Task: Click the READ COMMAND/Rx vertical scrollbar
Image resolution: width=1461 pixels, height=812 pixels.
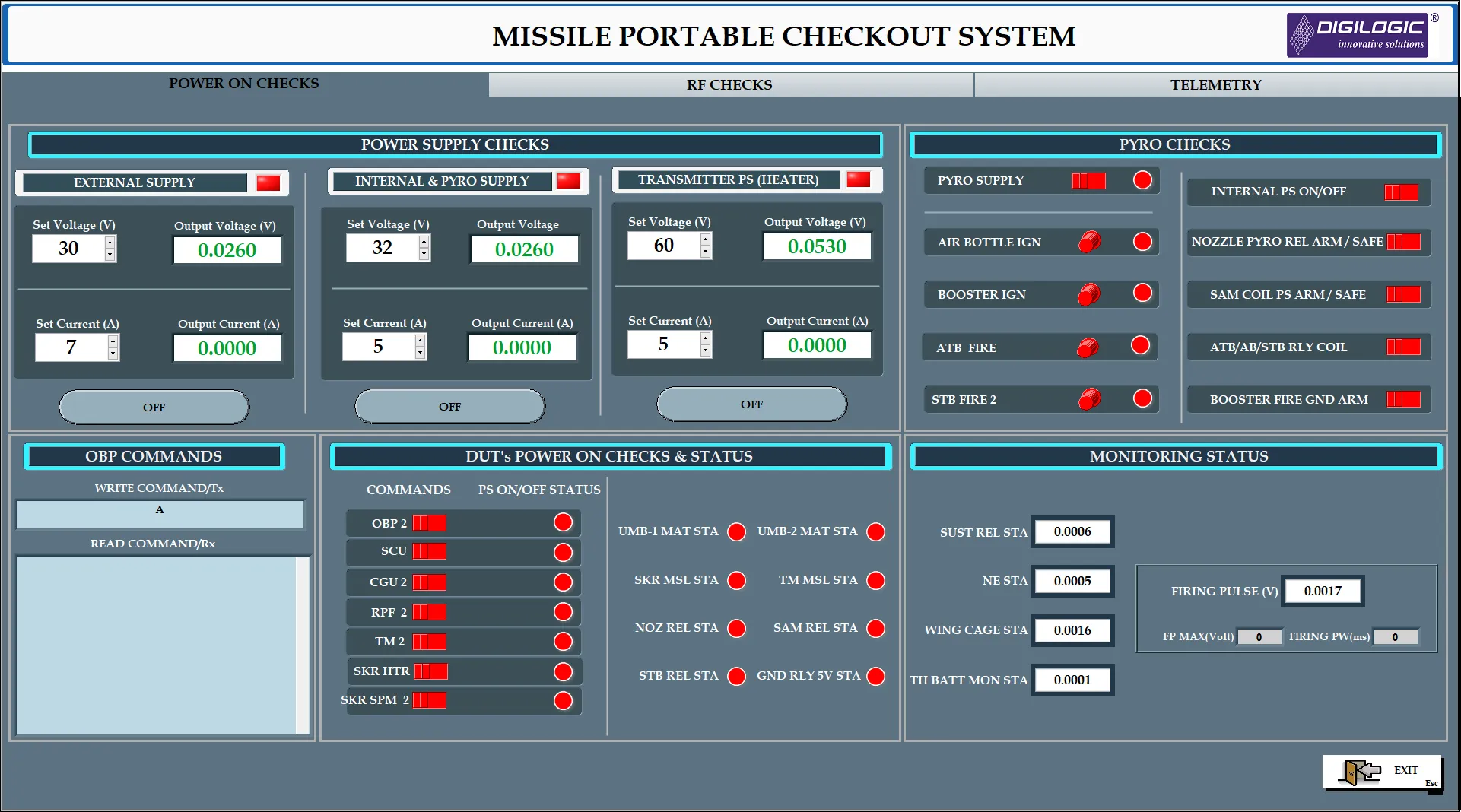Action: point(302,645)
